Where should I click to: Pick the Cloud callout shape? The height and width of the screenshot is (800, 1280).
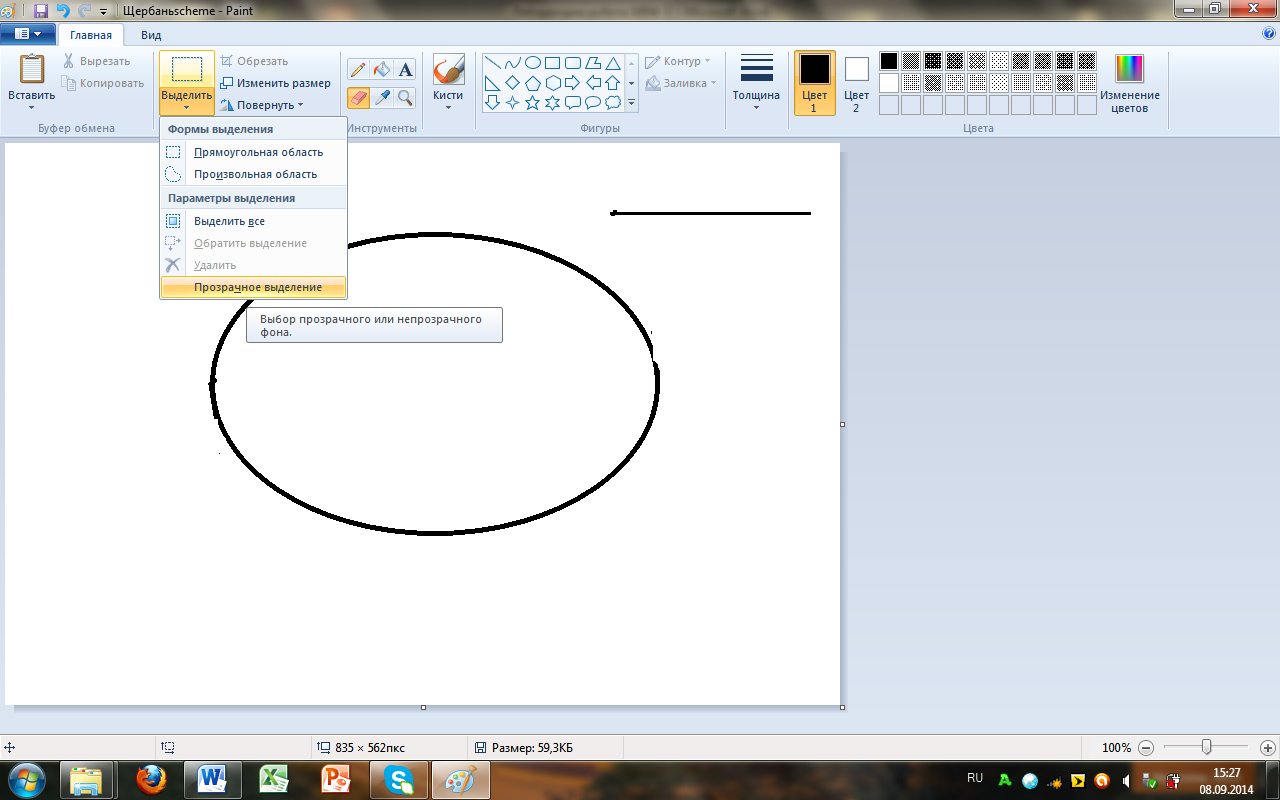(x=613, y=103)
